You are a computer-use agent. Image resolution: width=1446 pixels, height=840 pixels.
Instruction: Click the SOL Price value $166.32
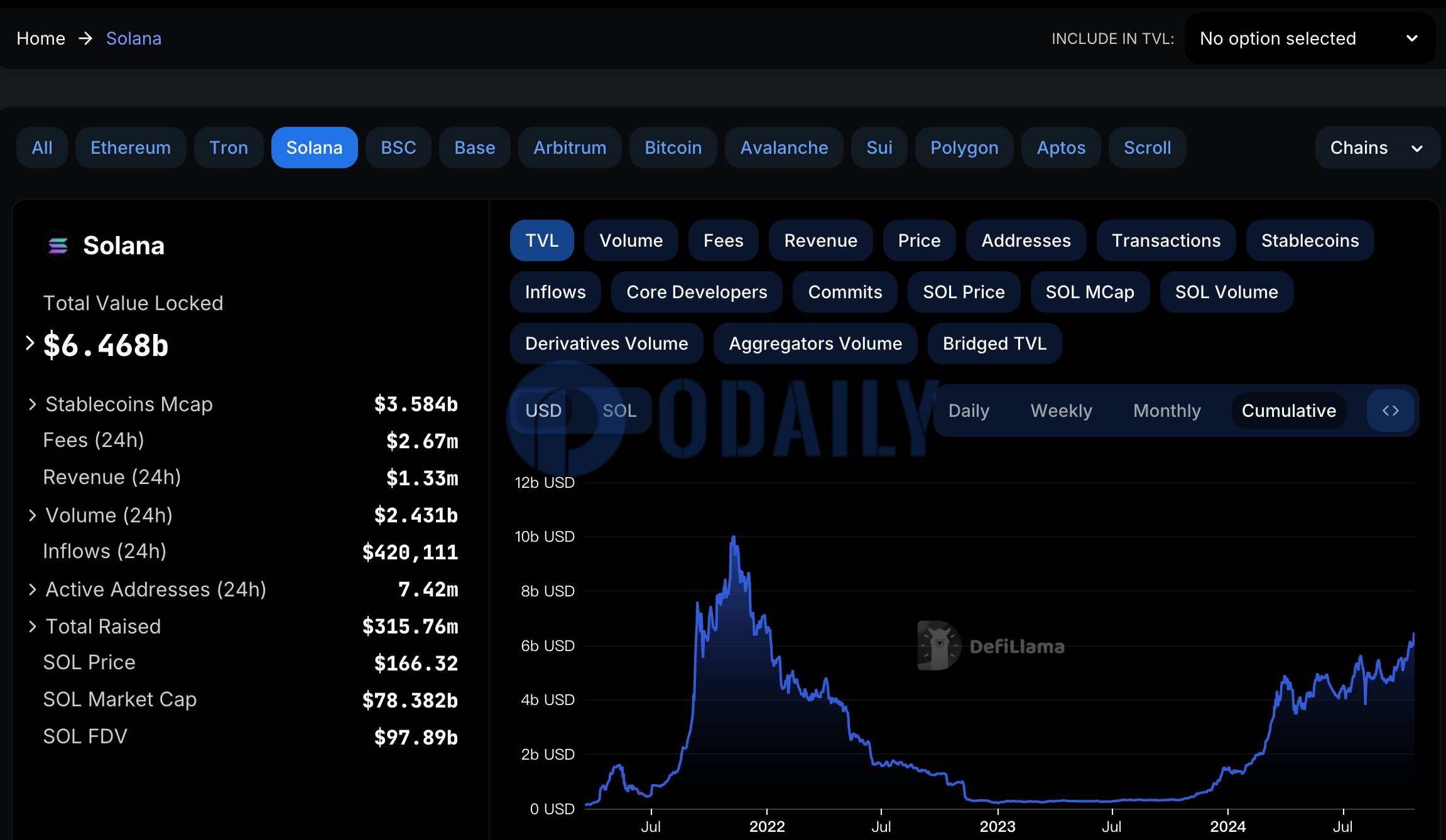click(416, 663)
